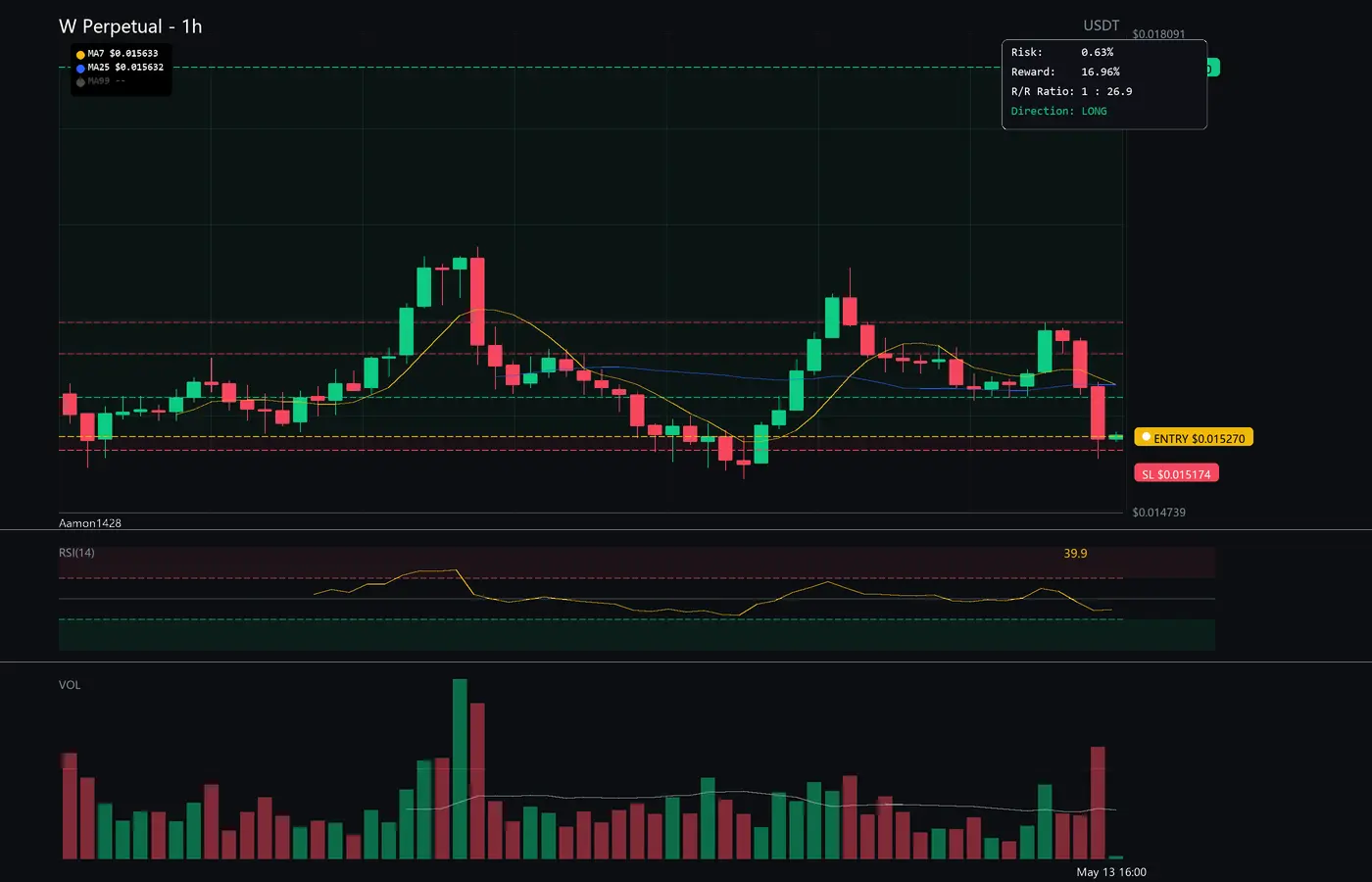Click the "Direction: LONG" line
Image resolution: width=1372 pixels, height=882 pixels.
[1058, 112]
